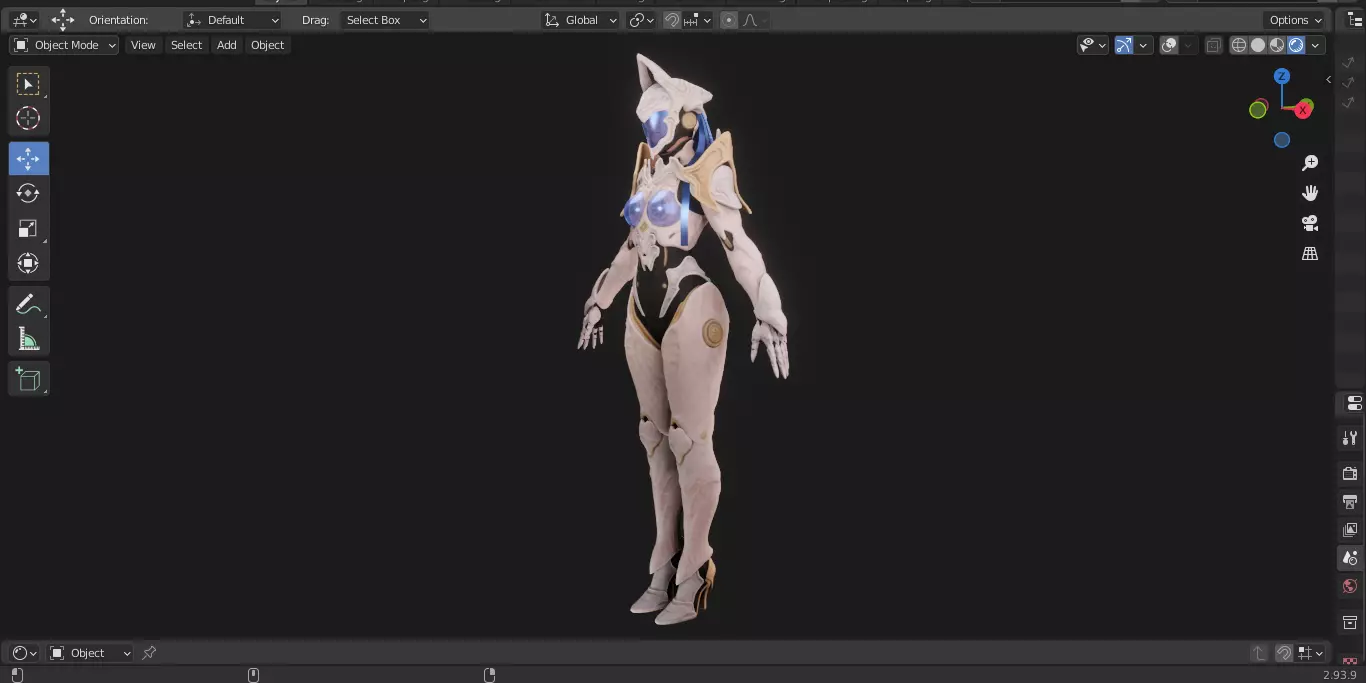Toggle Show Overlays button
The width and height of the screenshot is (1366, 683).
(1169, 45)
